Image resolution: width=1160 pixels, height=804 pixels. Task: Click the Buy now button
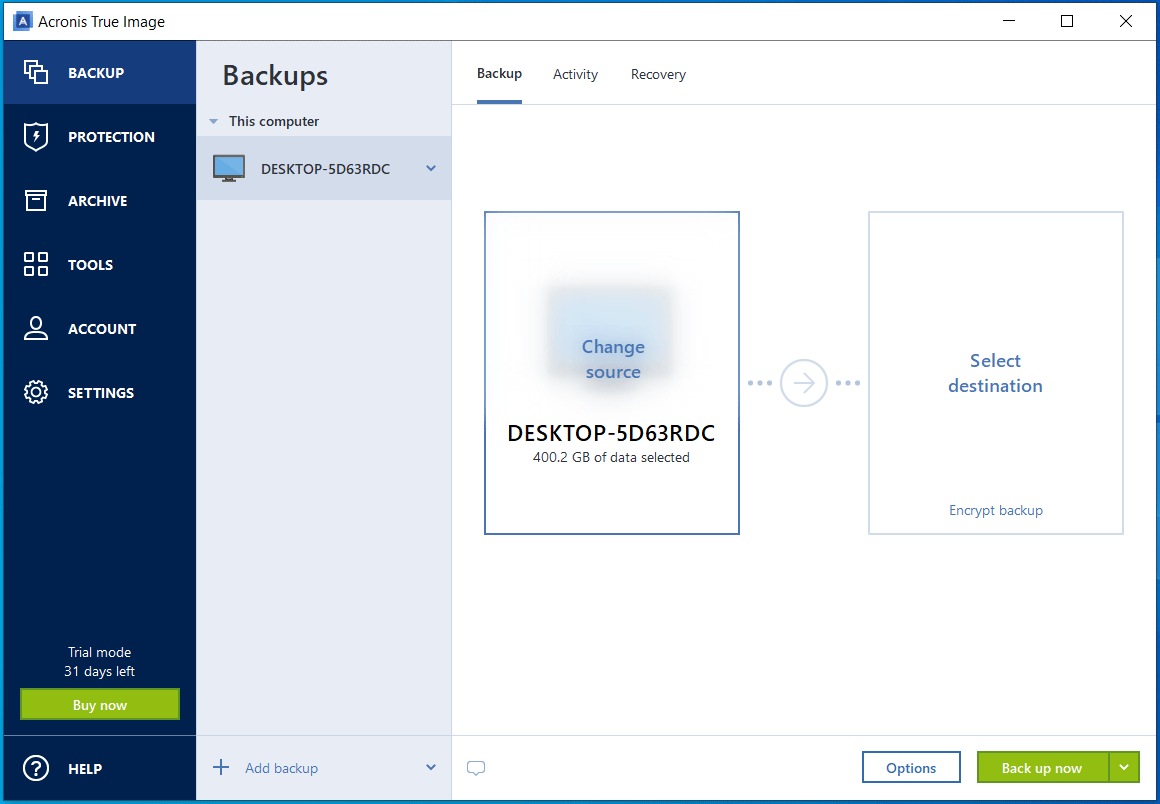click(100, 705)
